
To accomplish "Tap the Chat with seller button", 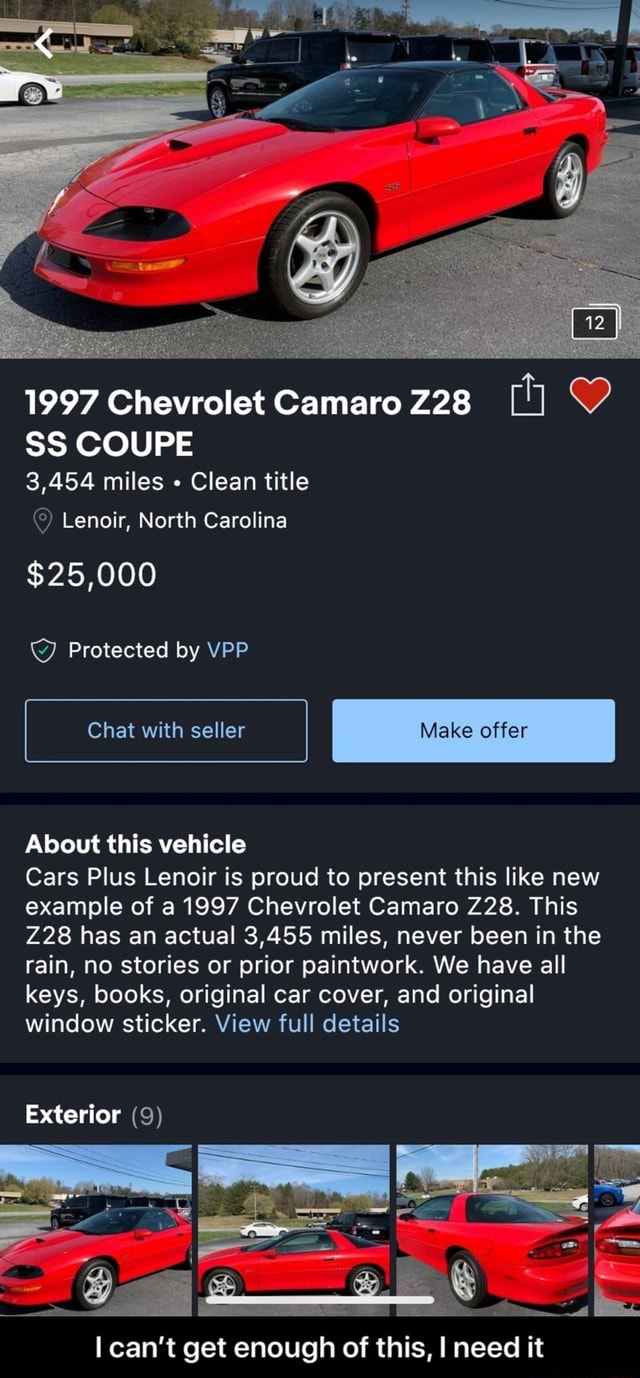I will [x=165, y=730].
